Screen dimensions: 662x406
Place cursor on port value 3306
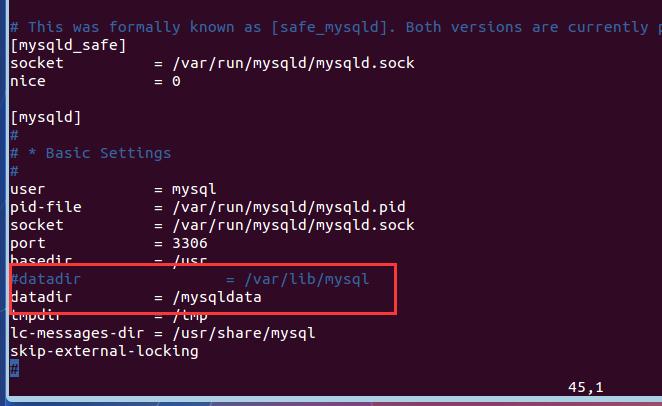click(x=190, y=243)
